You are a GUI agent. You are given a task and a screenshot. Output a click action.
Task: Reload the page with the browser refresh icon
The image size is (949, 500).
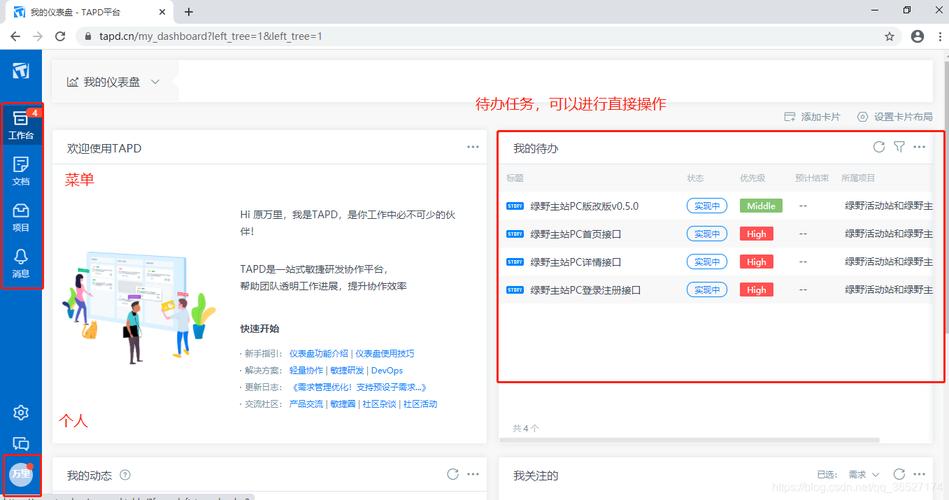point(60,36)
